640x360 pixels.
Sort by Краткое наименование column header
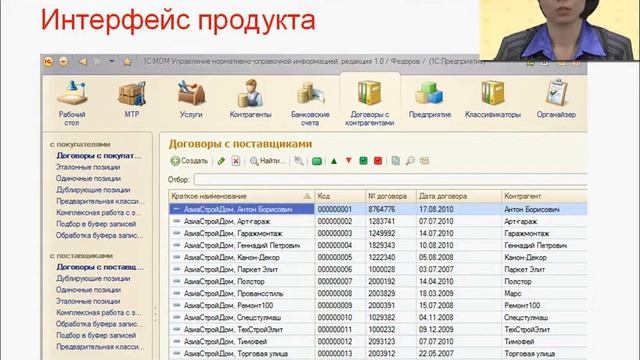(242, 196)
